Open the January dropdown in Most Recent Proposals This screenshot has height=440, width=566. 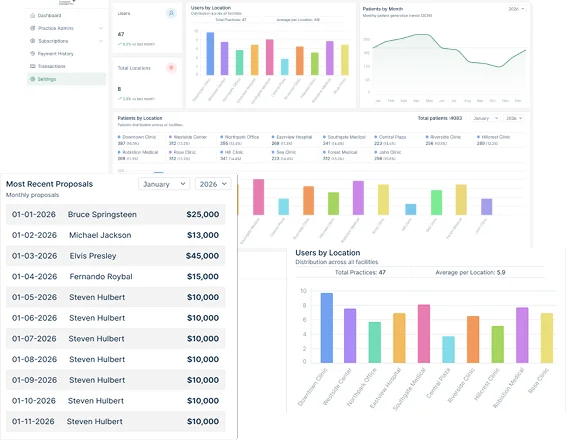[164, 184]
